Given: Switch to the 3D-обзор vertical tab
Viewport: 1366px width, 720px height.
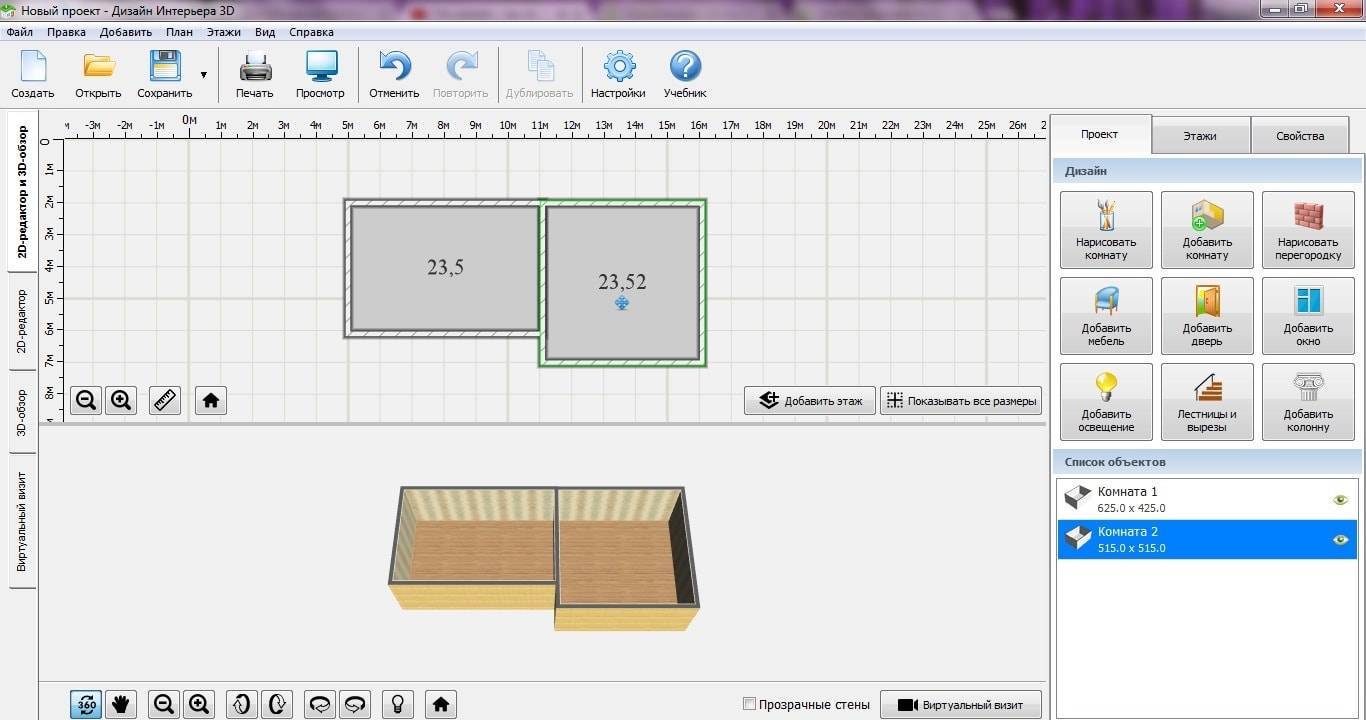Looking at the screenshot, I should pyautogui.click(x=22, y=412).
